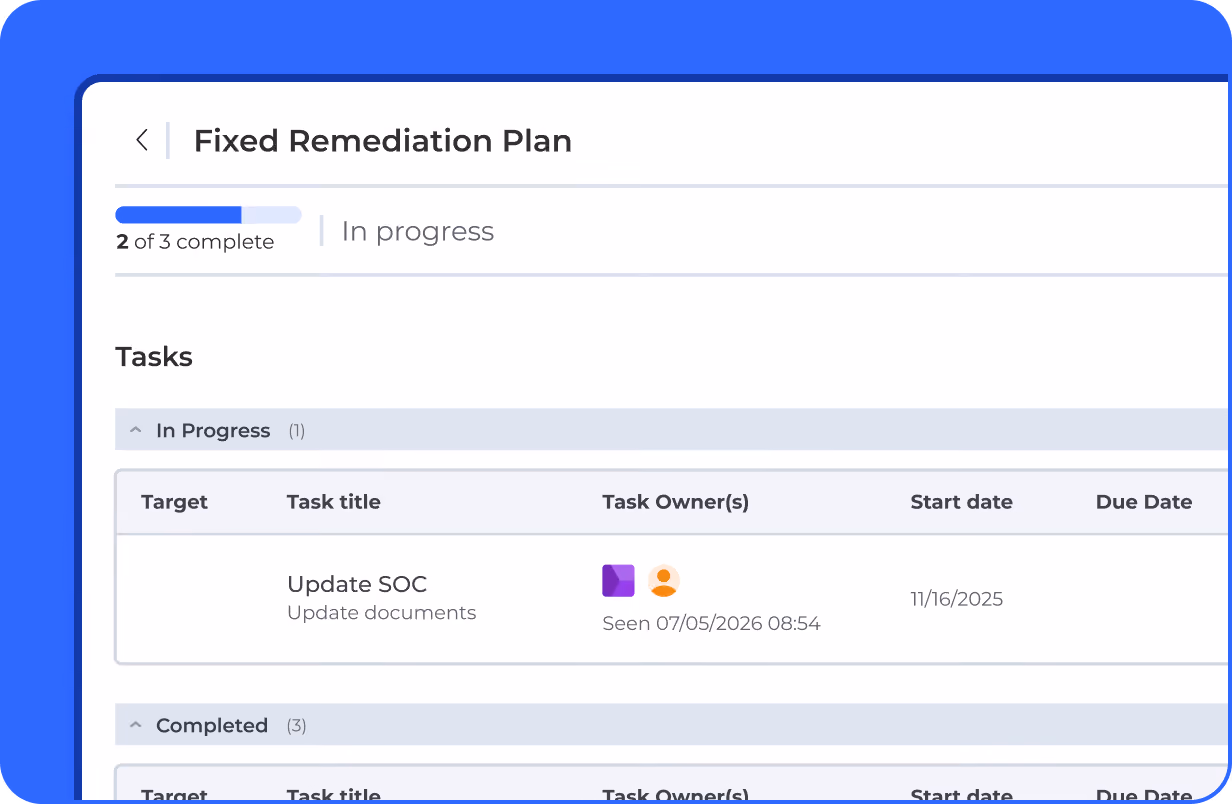Click the 11/16/2025 start date cell
Screen dimensions: 1232x804
957,599
